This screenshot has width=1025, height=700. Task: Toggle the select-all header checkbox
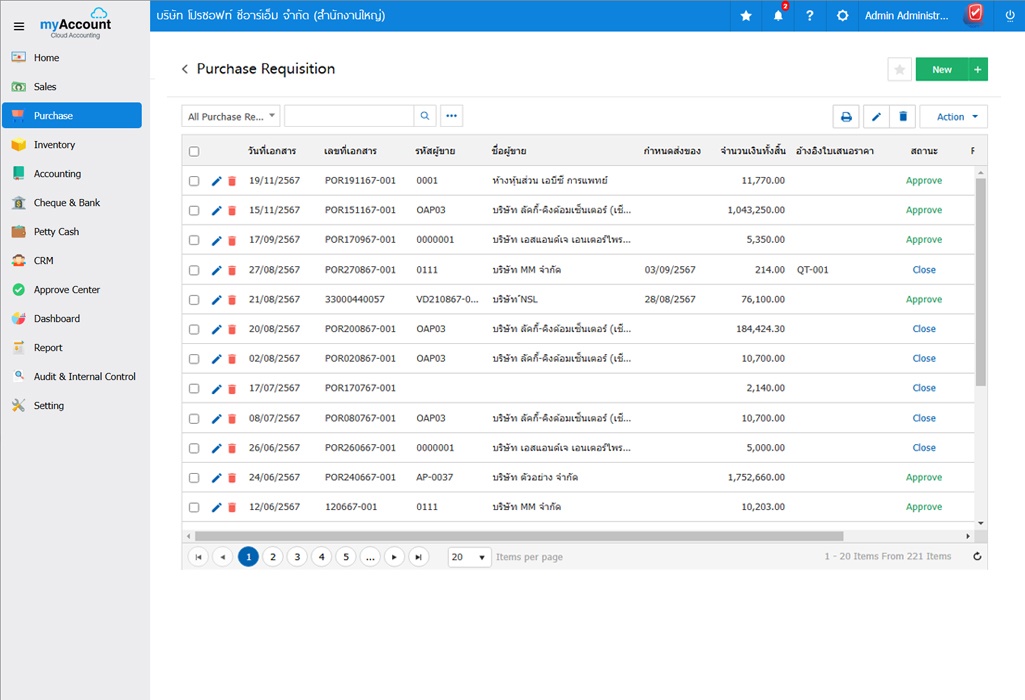(194, 152)
